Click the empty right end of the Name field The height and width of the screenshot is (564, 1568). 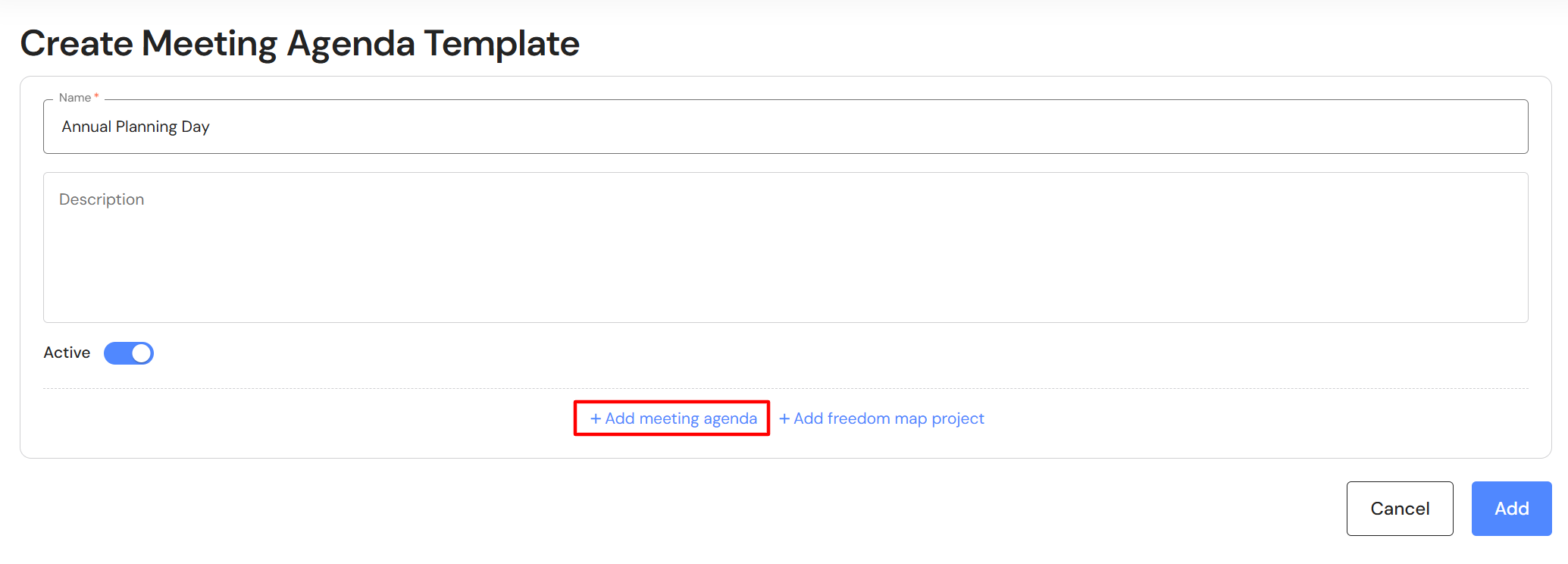click(x=1440, y=127)
